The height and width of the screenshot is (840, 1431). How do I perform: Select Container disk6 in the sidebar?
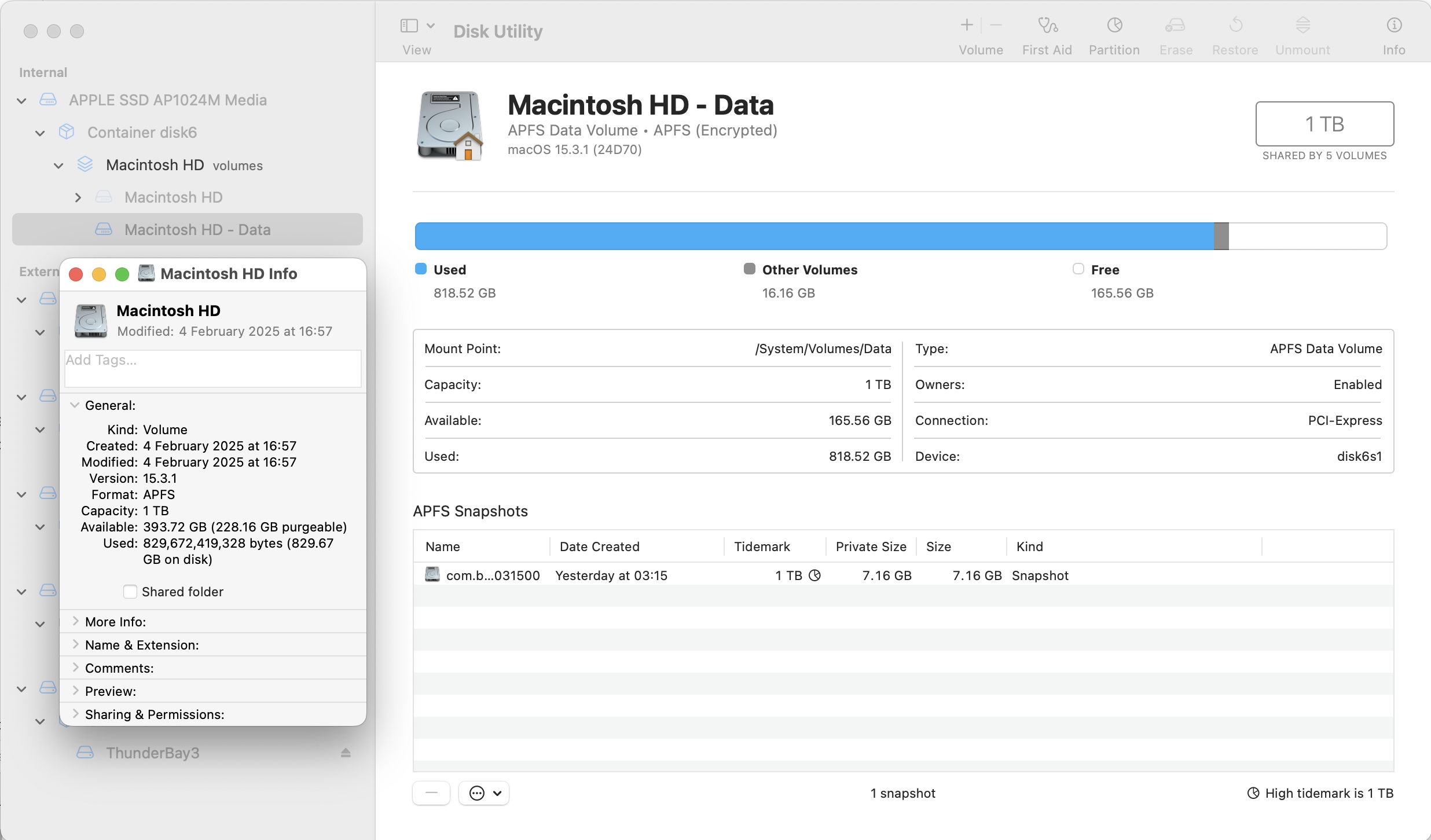pos(142,133)
